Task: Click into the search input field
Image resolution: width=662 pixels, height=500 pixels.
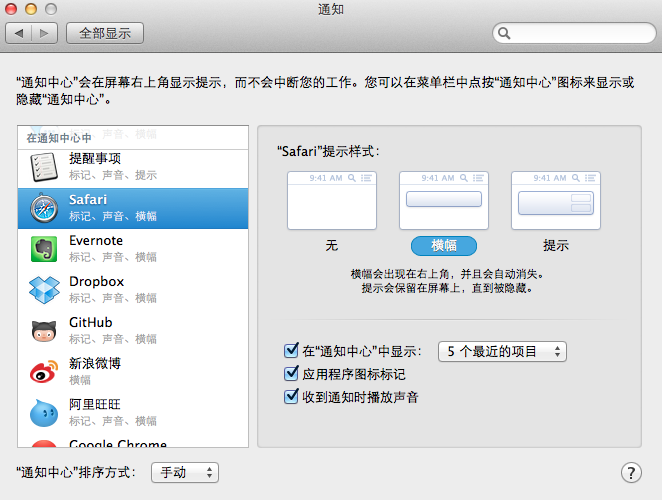Action: (574, 33)
